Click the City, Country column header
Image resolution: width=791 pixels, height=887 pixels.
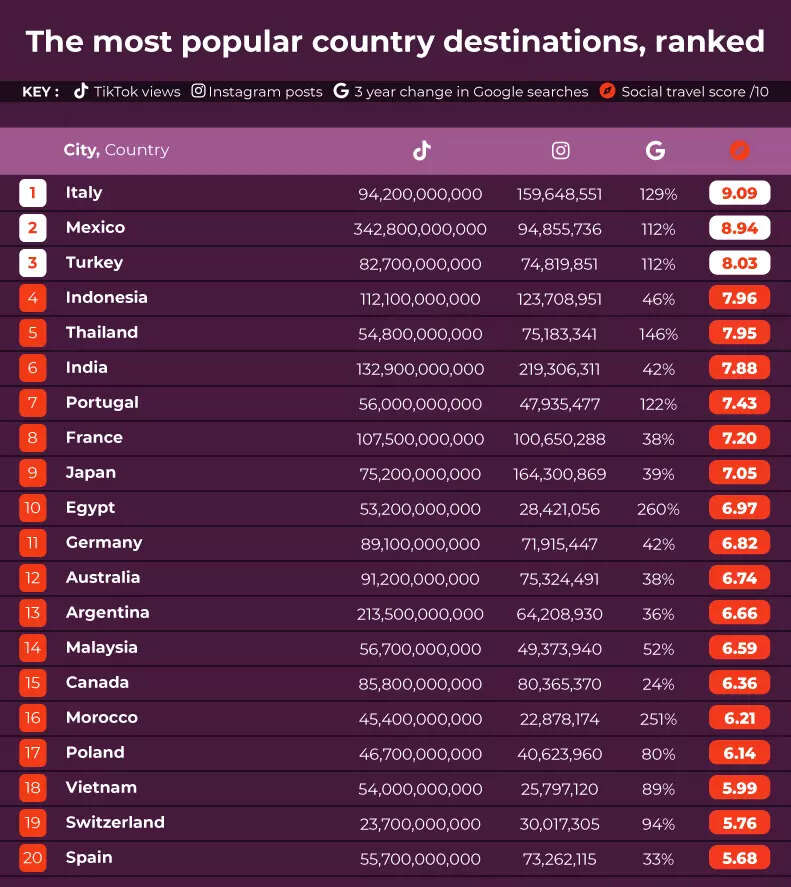116,150
